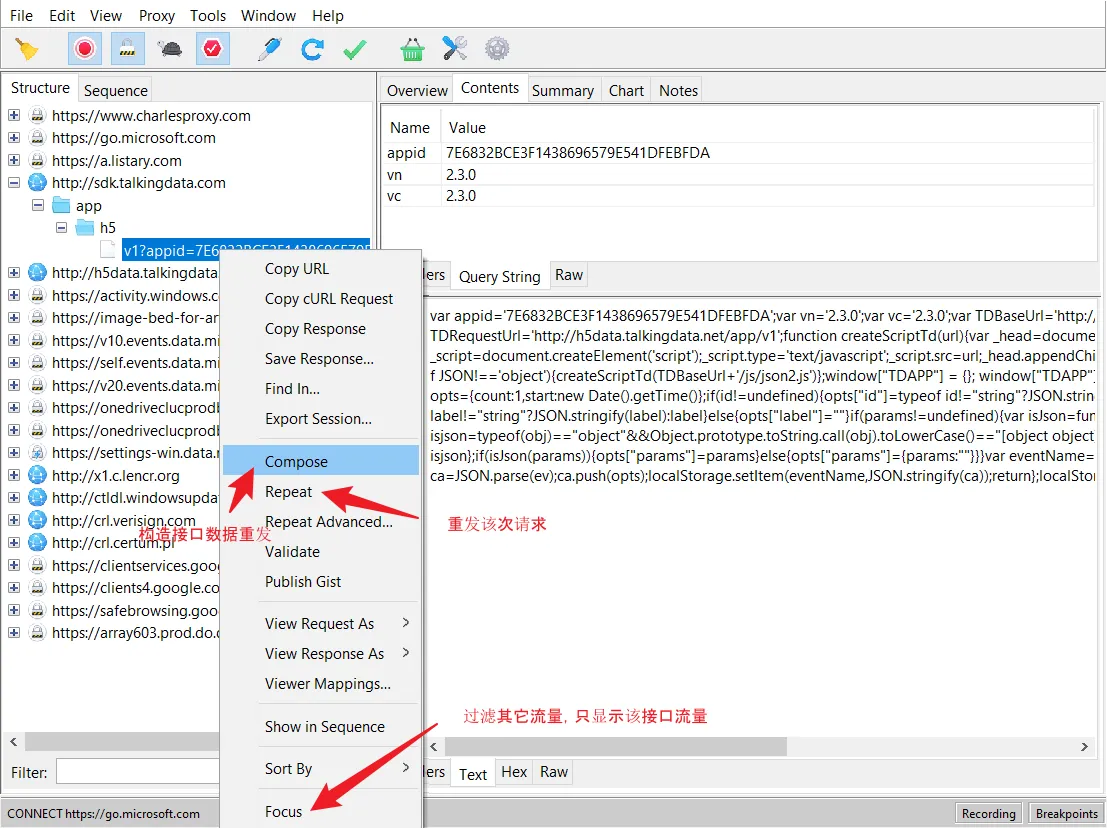Click the green checkmark validate icon

(x=354, y=49)
